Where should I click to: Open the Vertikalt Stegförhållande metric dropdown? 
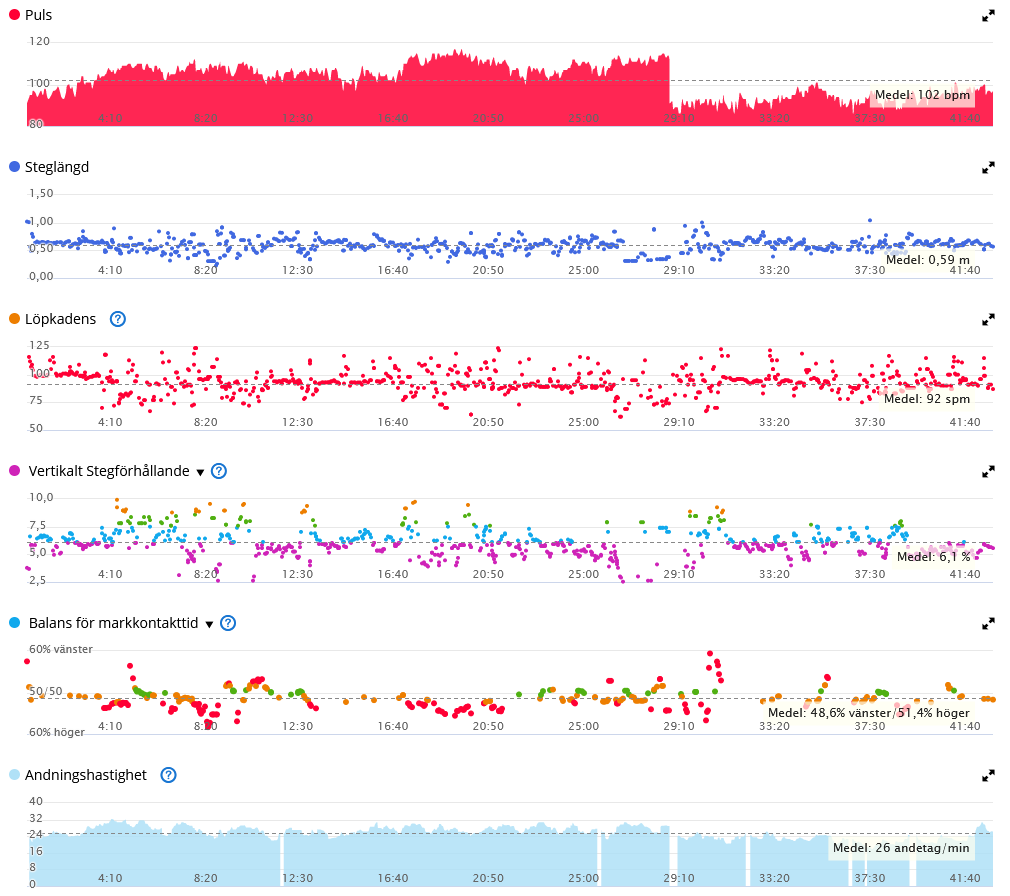point(200,472)
